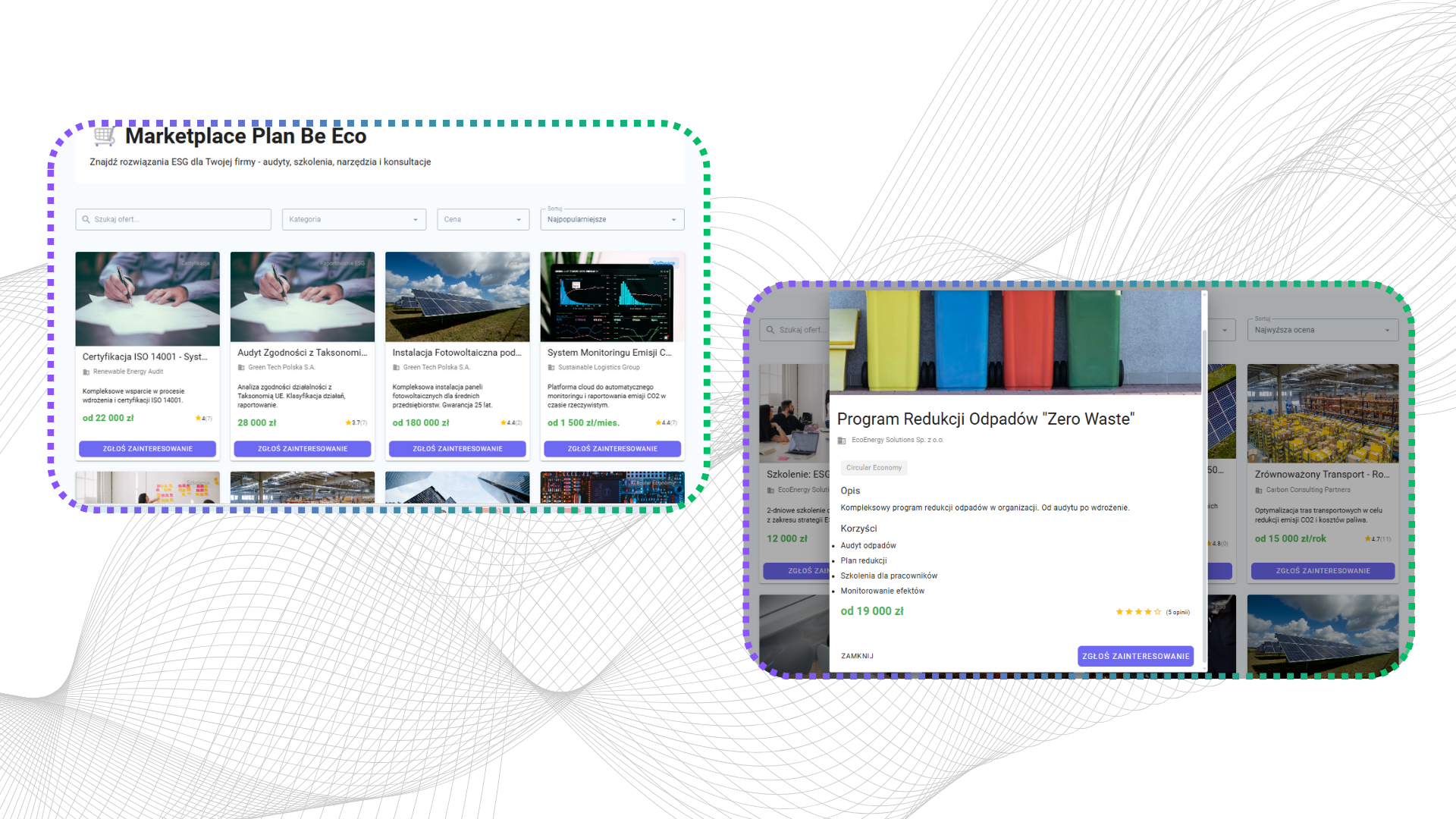This screenshot has height=819, width=1456.
Task: Click the building icon next to Renewable Energy Audit
Action: (x=86, y=372)
